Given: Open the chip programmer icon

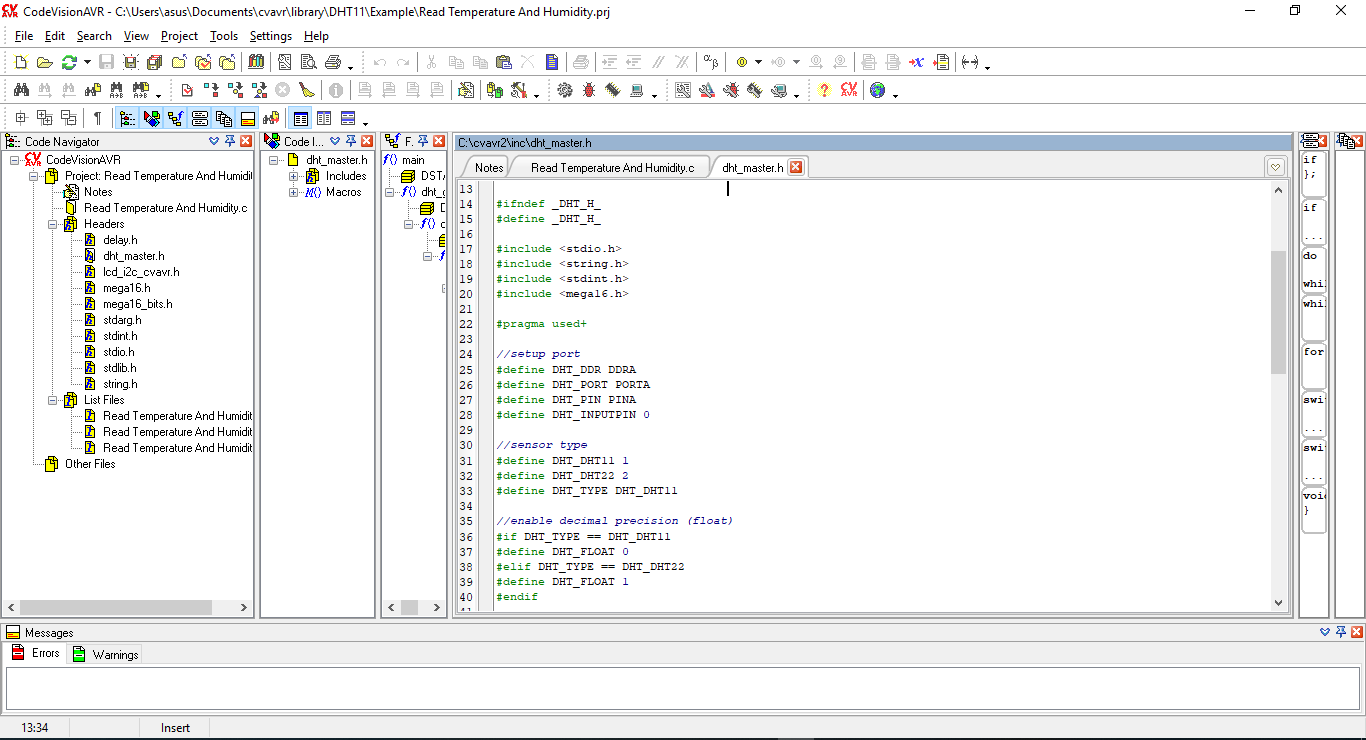Looking at the screenshot, I should [611, 90].
